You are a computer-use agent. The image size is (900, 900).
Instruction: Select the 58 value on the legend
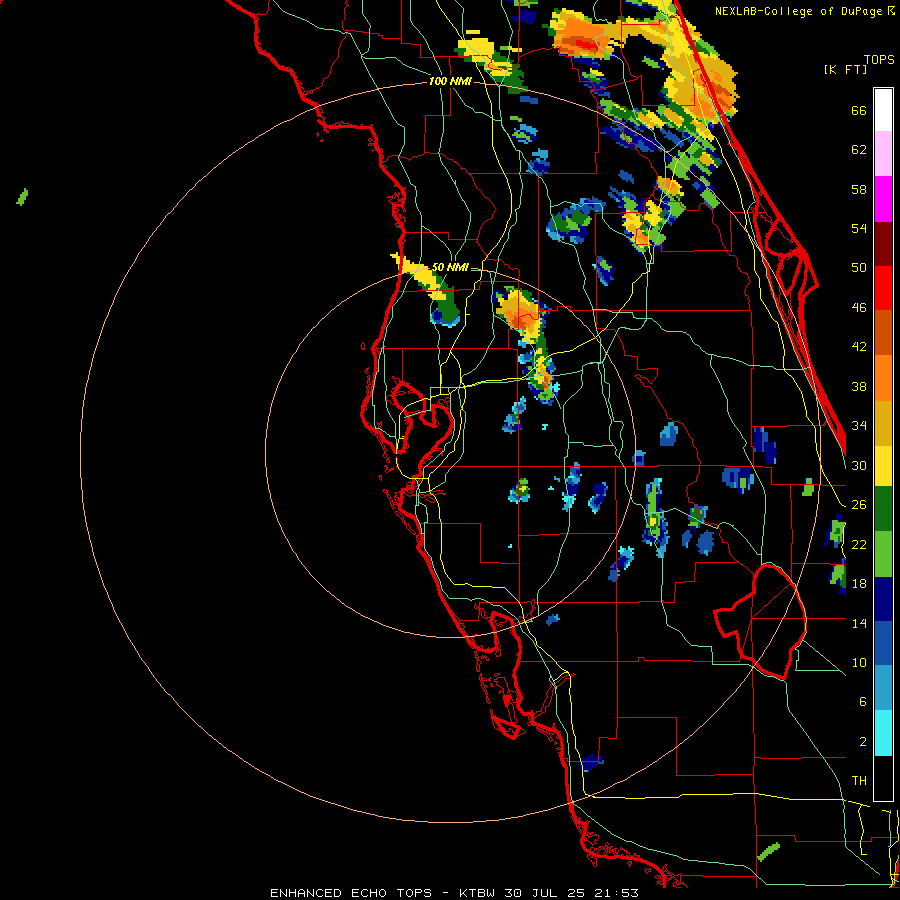859,189
